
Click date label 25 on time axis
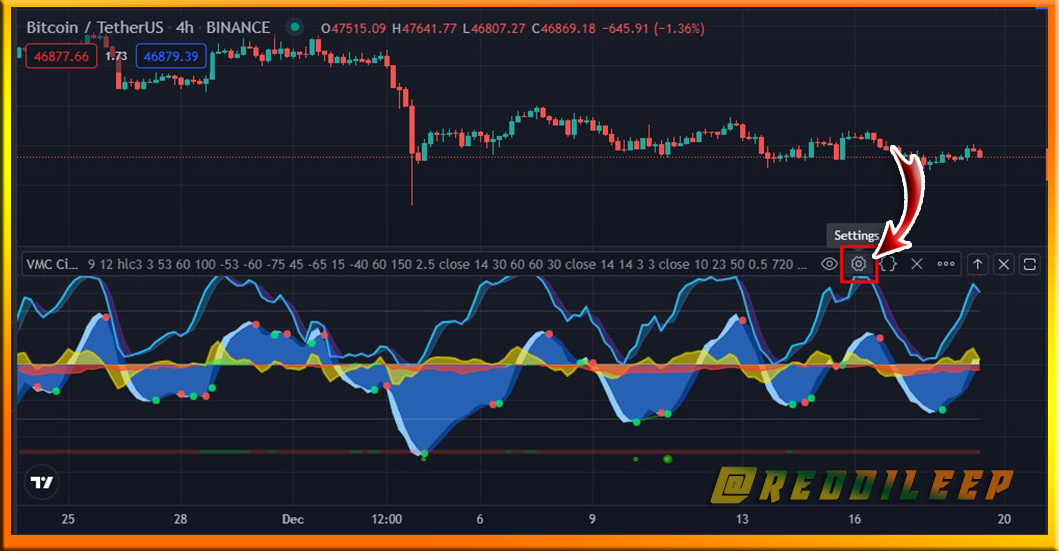click(x=68, y=519)
